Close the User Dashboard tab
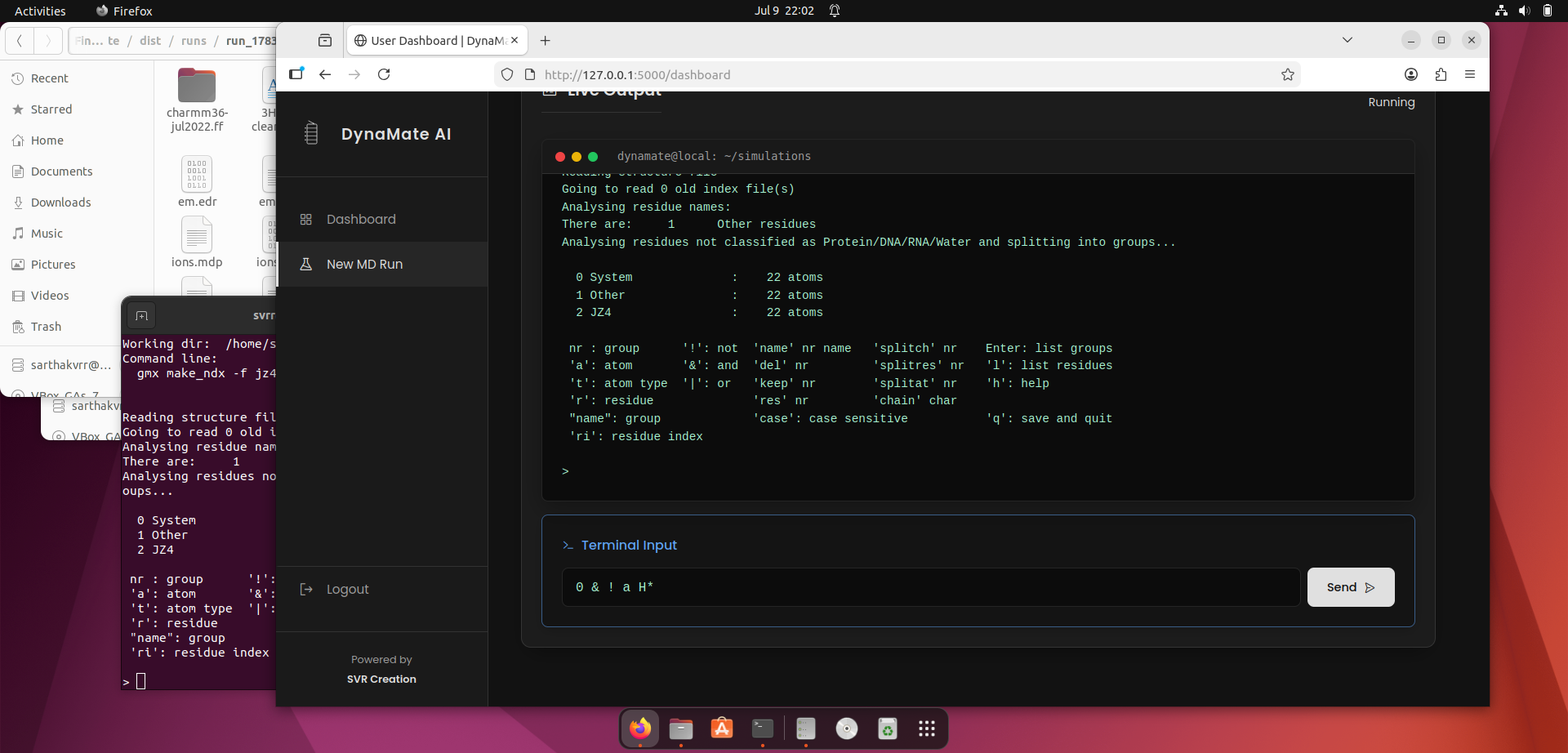The height and width of the screenshot is (753, 1568). pos(514,40)
